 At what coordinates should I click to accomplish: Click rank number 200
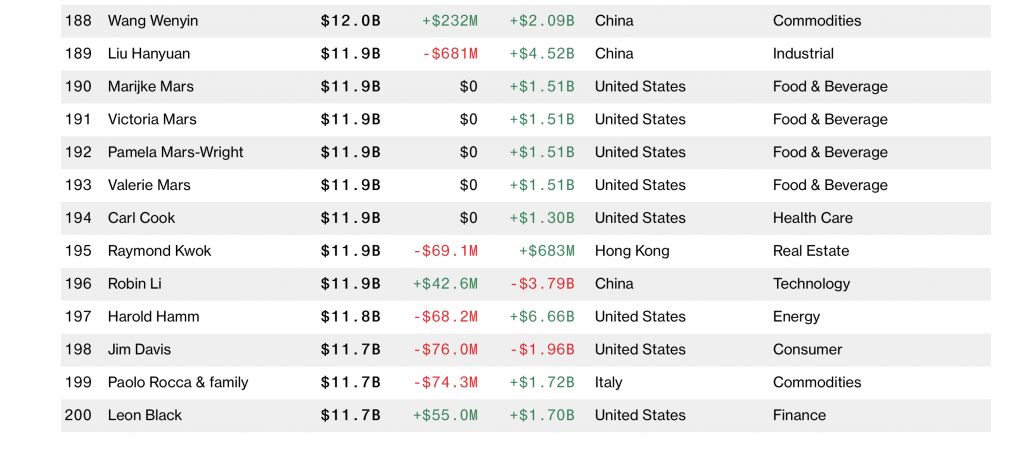77,416
